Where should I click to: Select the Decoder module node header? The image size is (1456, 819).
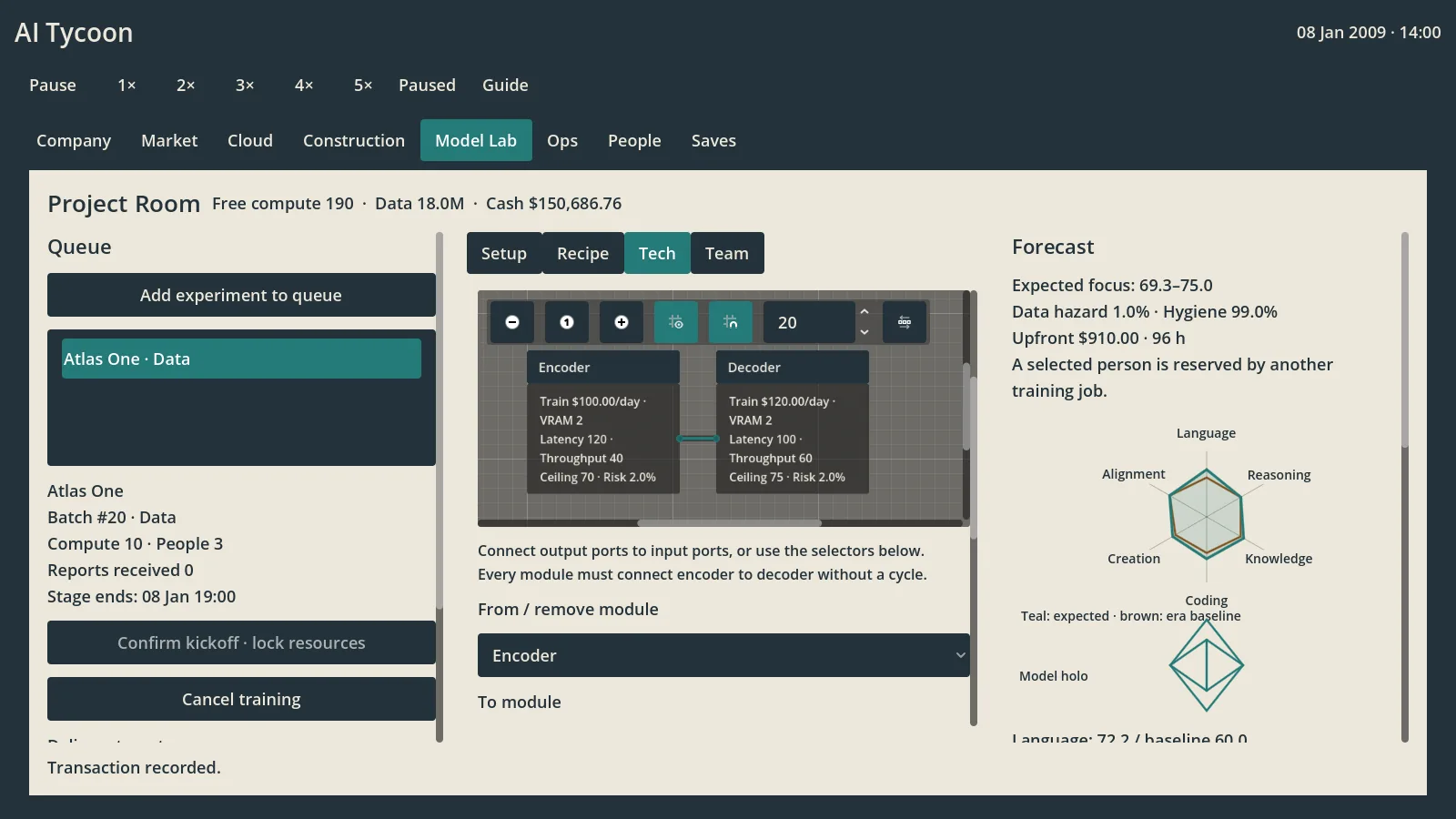tap(793, 368)
